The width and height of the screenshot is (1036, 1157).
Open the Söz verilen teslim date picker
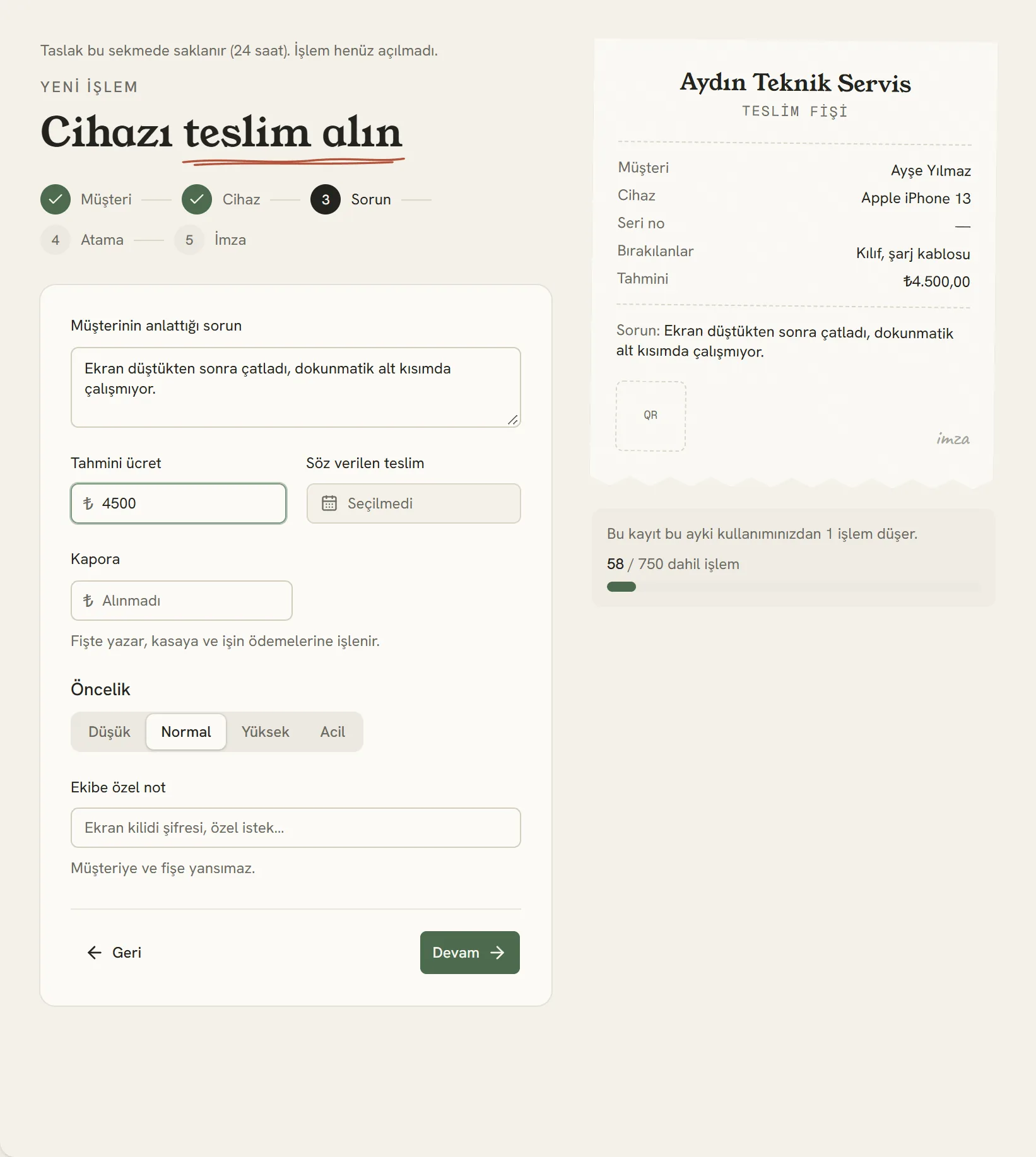414,503
